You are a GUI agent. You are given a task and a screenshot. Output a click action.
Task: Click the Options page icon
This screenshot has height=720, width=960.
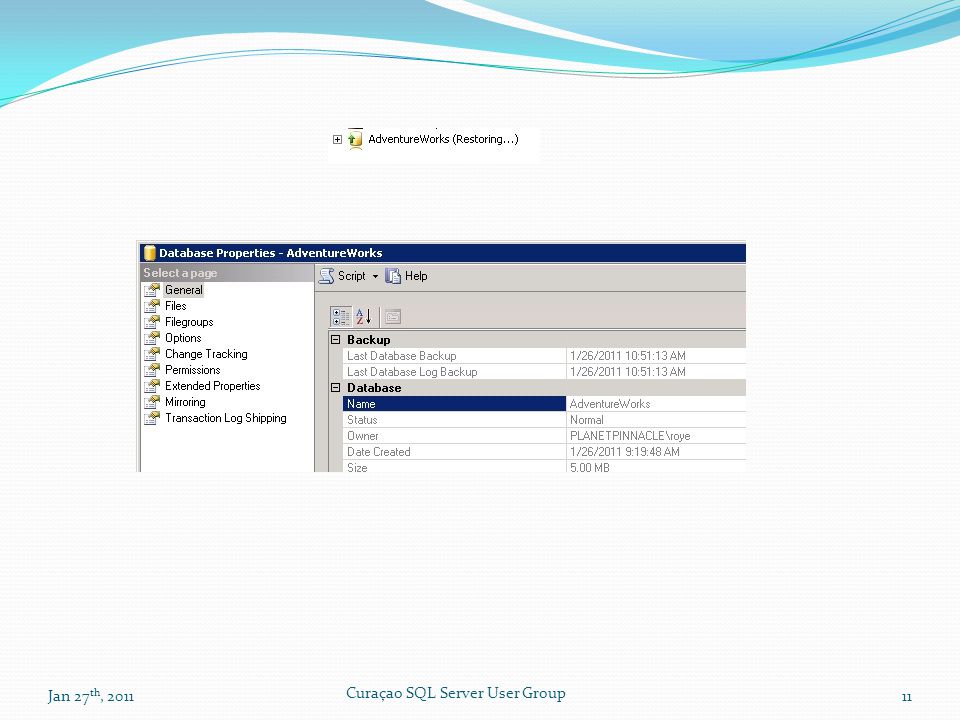(152, 338)
